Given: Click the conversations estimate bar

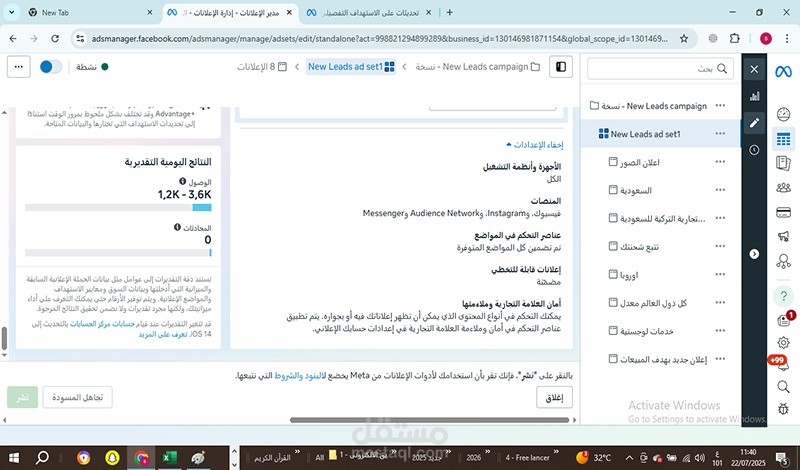Looking at the screenshot, I should [x=118, y=253].
